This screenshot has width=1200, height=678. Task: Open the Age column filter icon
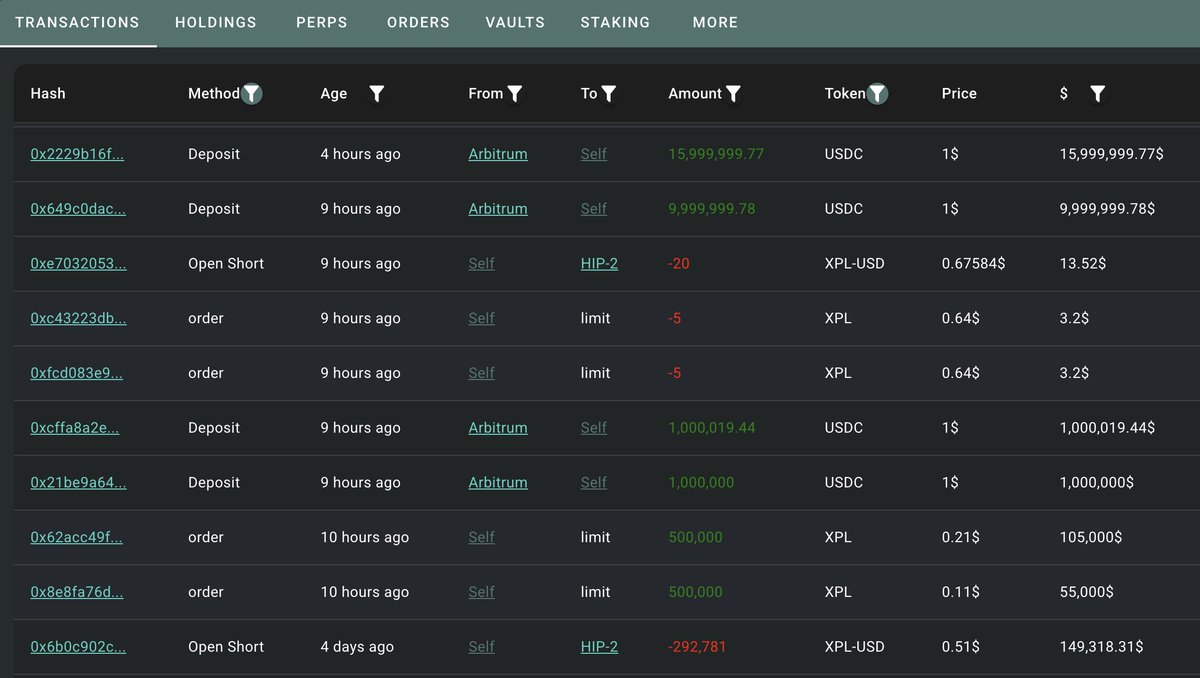[x=377, y=94]
